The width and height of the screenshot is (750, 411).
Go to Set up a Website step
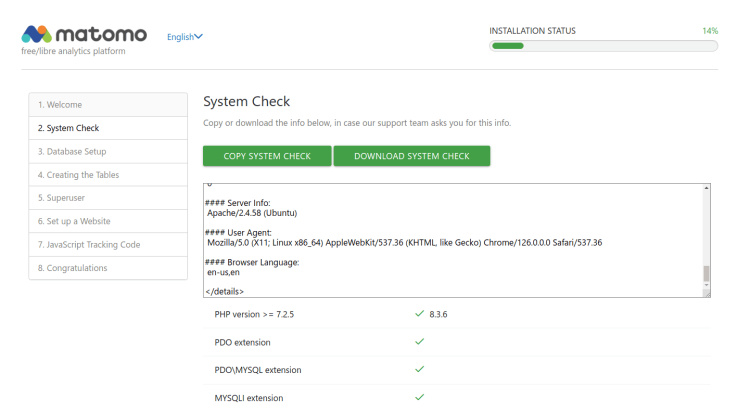tap(108, 221)
